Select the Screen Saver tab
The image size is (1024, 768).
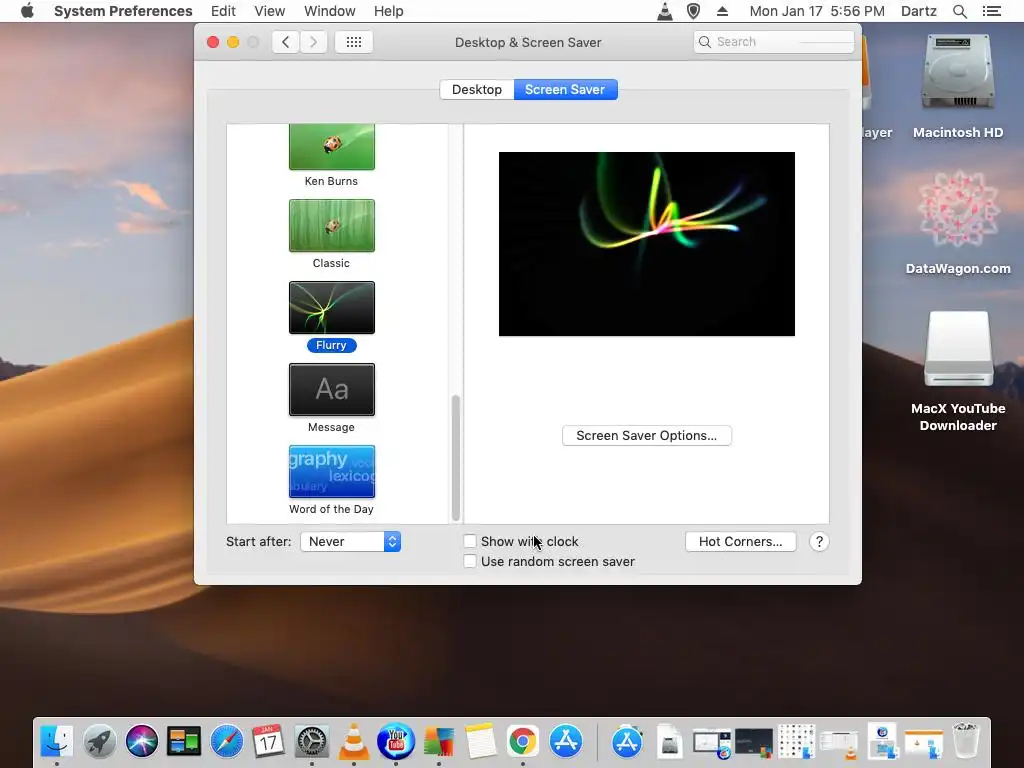pyautogui.click(x=565, y=89)
